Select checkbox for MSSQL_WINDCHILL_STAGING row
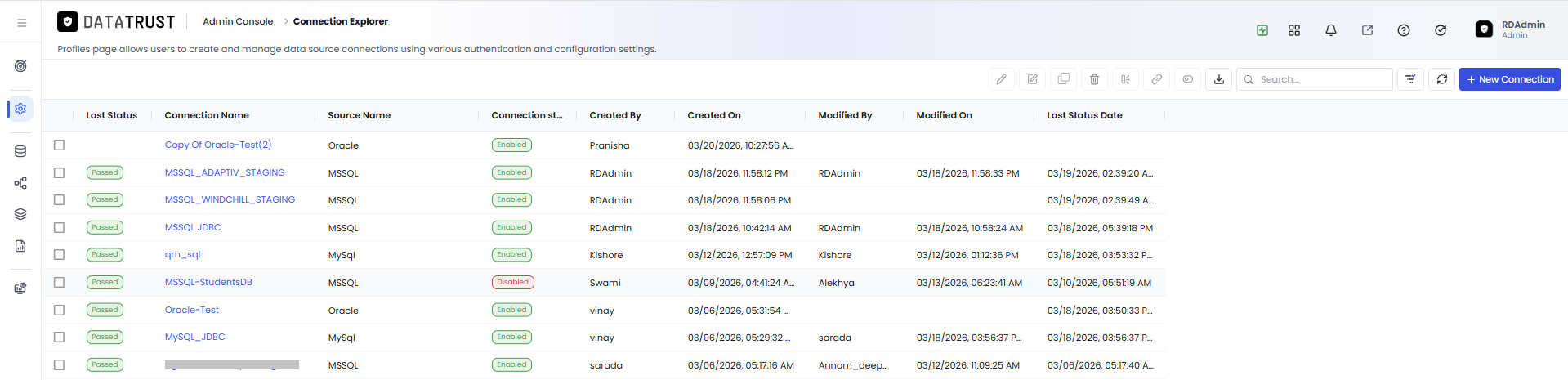 click(x=59, y=199)
